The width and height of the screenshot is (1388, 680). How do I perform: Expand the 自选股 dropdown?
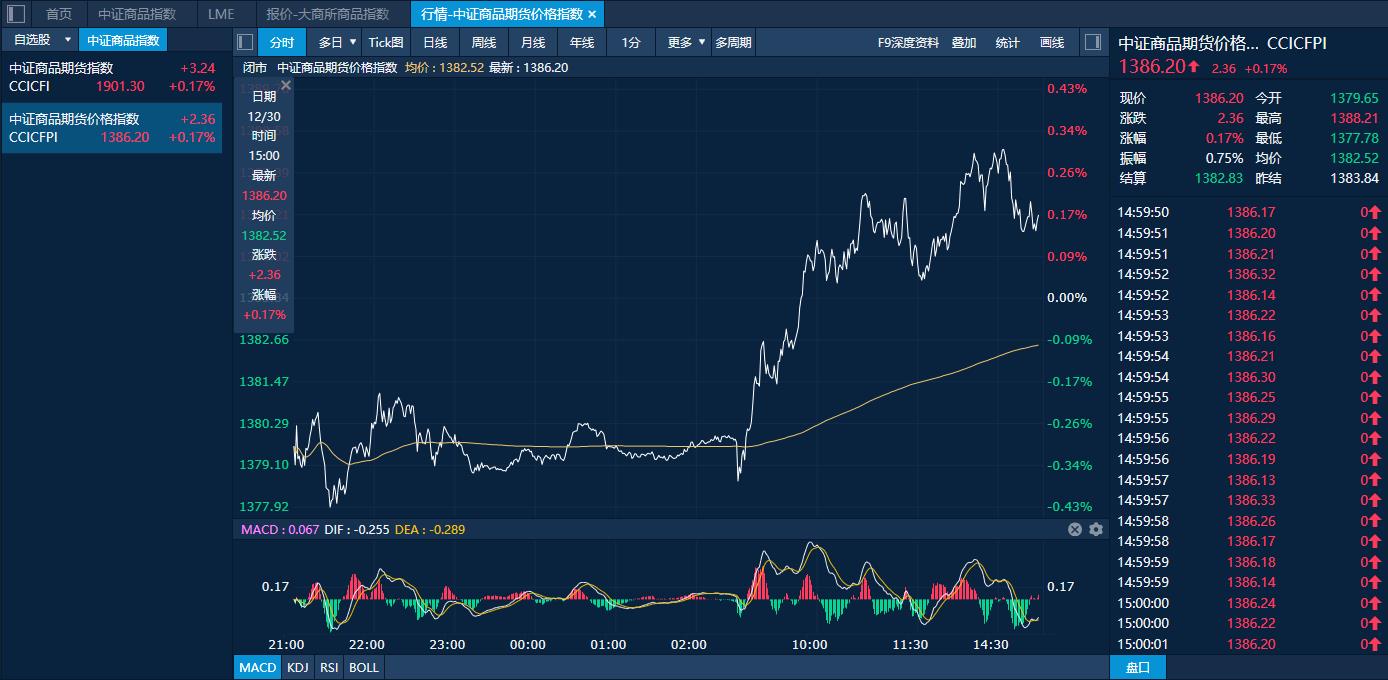[68, 40]
